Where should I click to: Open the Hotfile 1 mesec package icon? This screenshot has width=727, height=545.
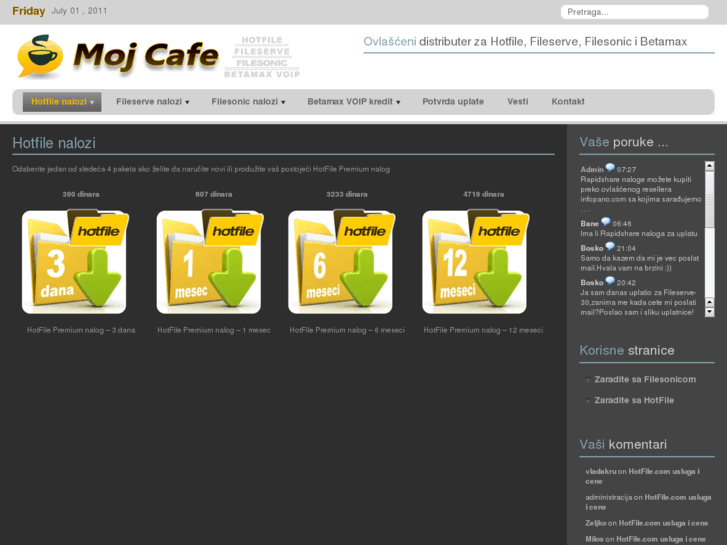click(210, 262)
